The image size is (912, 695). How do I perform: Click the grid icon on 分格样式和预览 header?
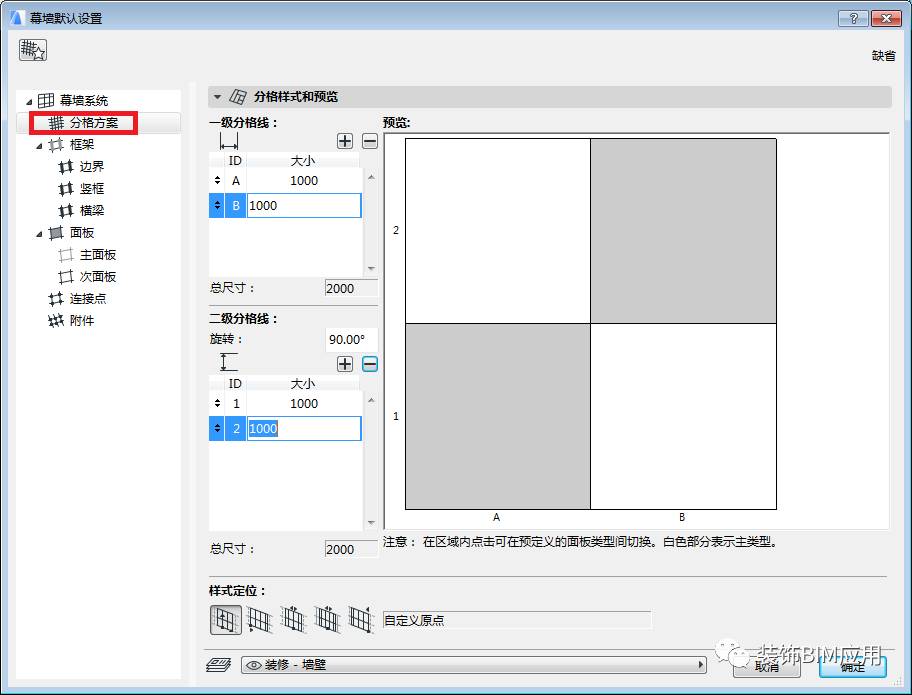point(237,96)
